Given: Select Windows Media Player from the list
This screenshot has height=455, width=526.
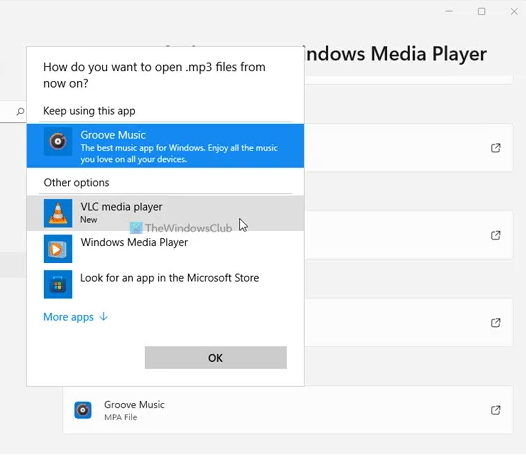Looking at the screenshot, I should click(165, 249).
